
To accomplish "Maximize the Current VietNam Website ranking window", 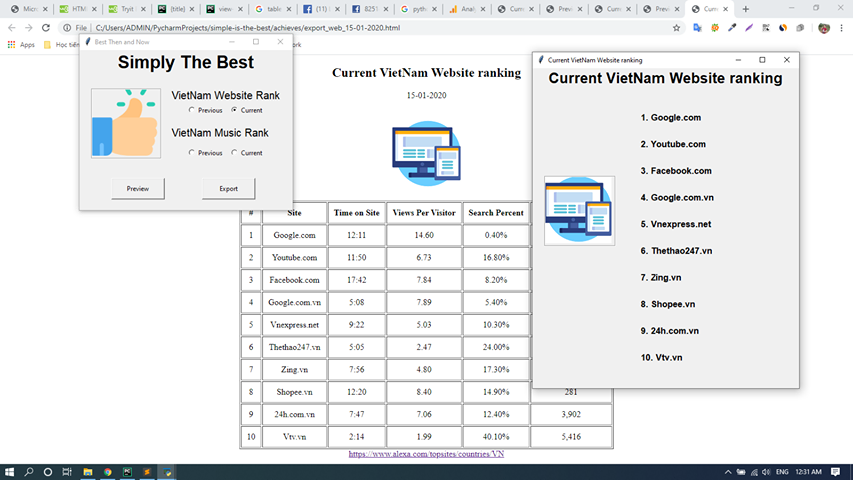I will pos(762,60).
